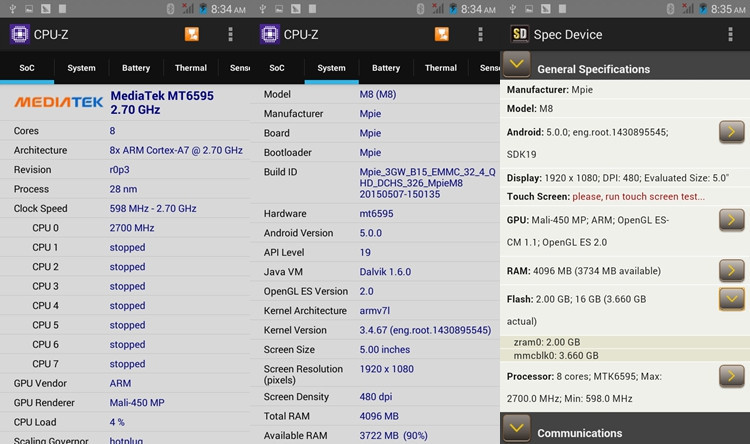This screenshot has width=750, height=444.
Task: Open the GPU Mali-450 MP details arrow
Action: pos(731,220)
